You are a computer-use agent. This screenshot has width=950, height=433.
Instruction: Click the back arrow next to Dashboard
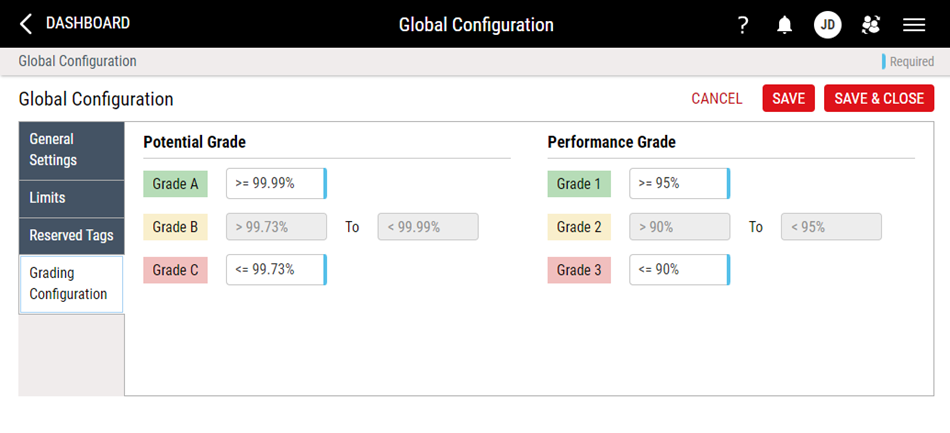tap(26, 24)
